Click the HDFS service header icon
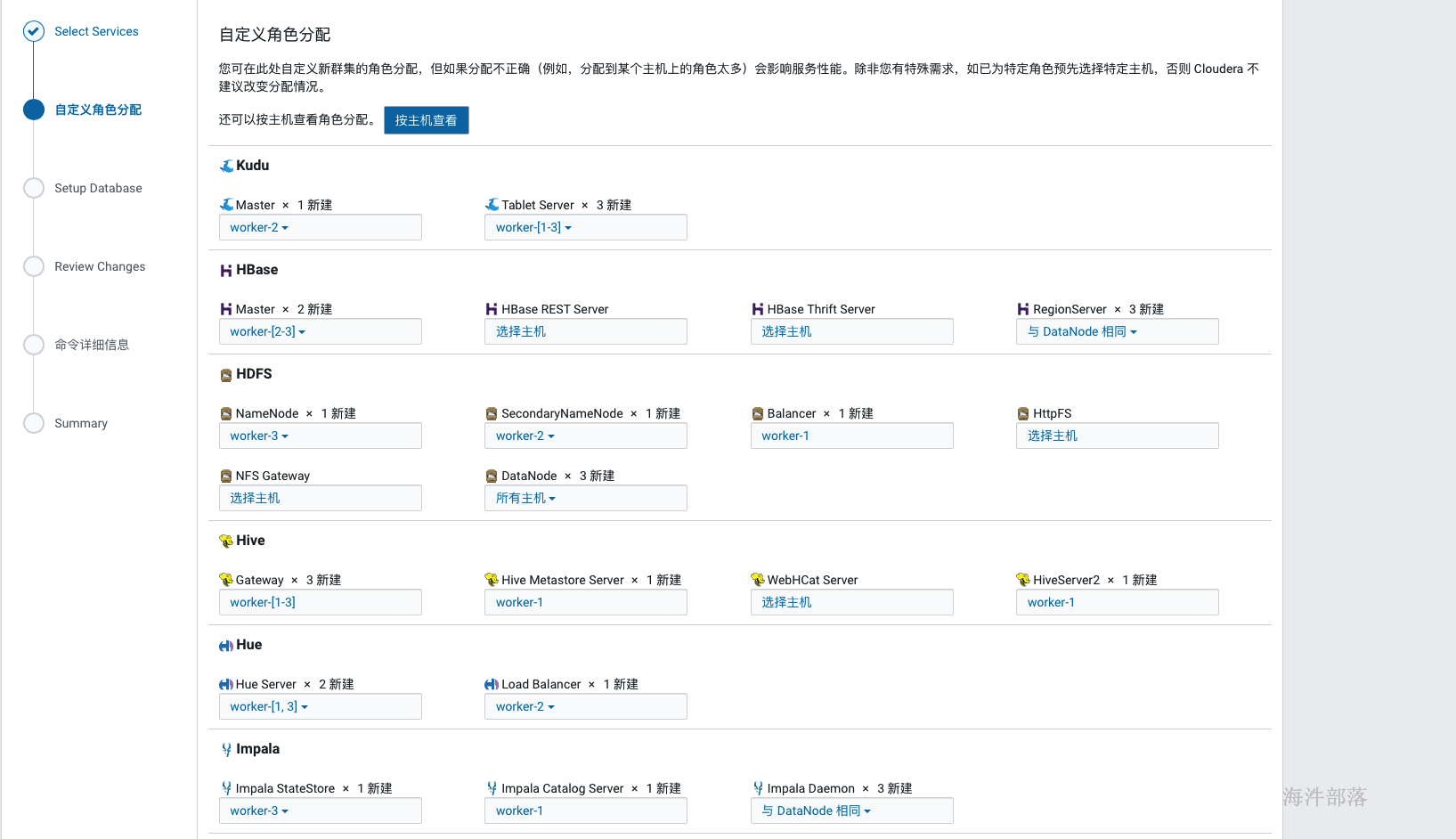 pos(226,375)
